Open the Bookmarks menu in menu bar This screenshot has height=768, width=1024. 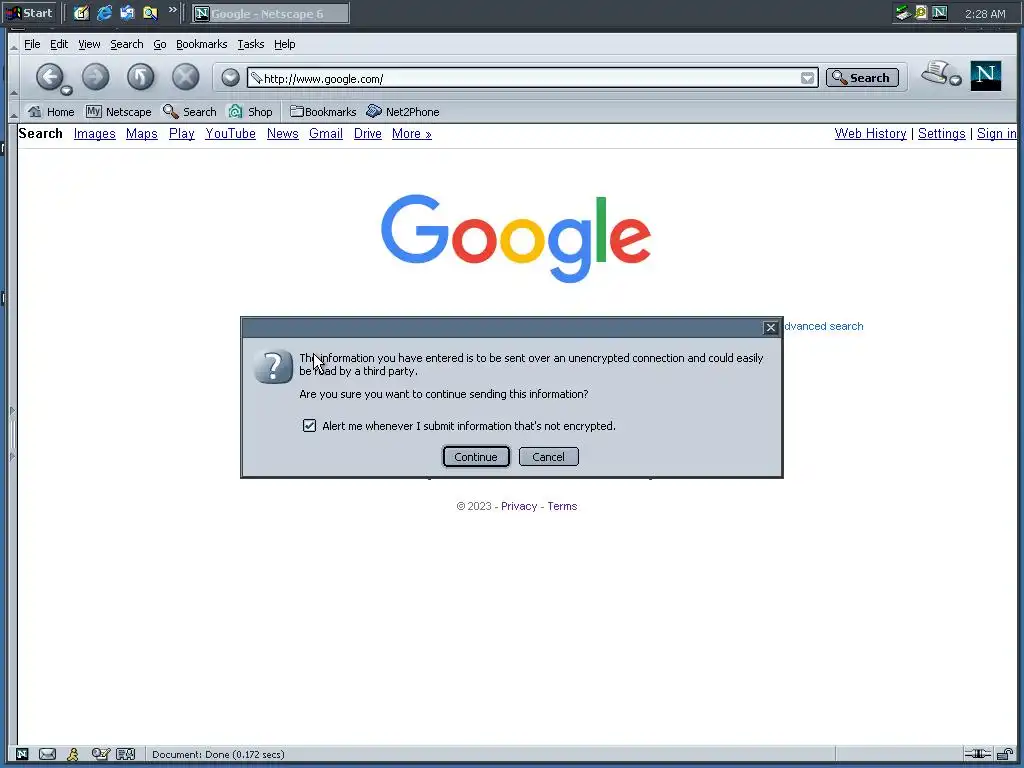coord(202,44)
